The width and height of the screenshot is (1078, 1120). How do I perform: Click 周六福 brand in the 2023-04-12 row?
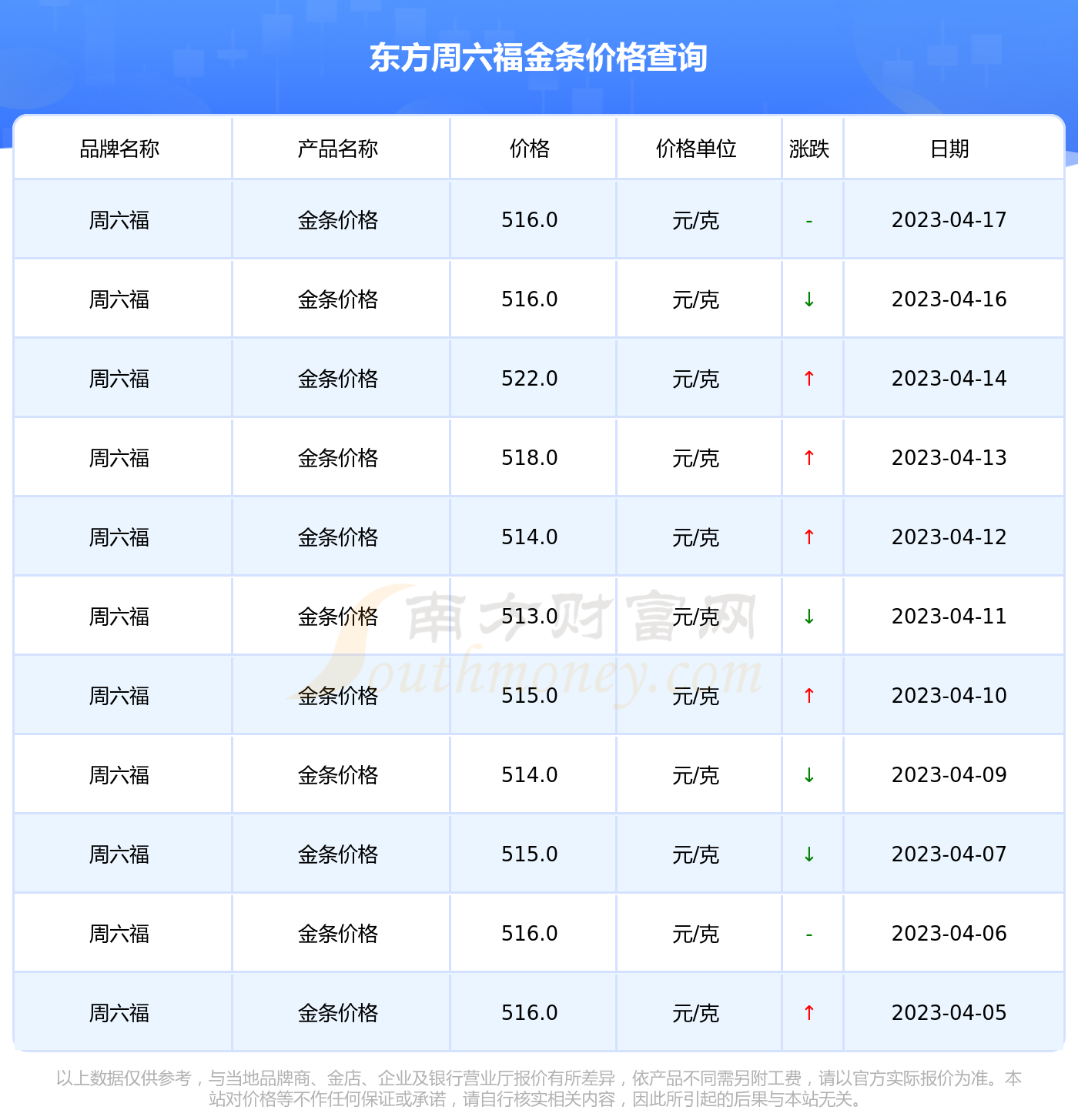click(x=119, y=538)
